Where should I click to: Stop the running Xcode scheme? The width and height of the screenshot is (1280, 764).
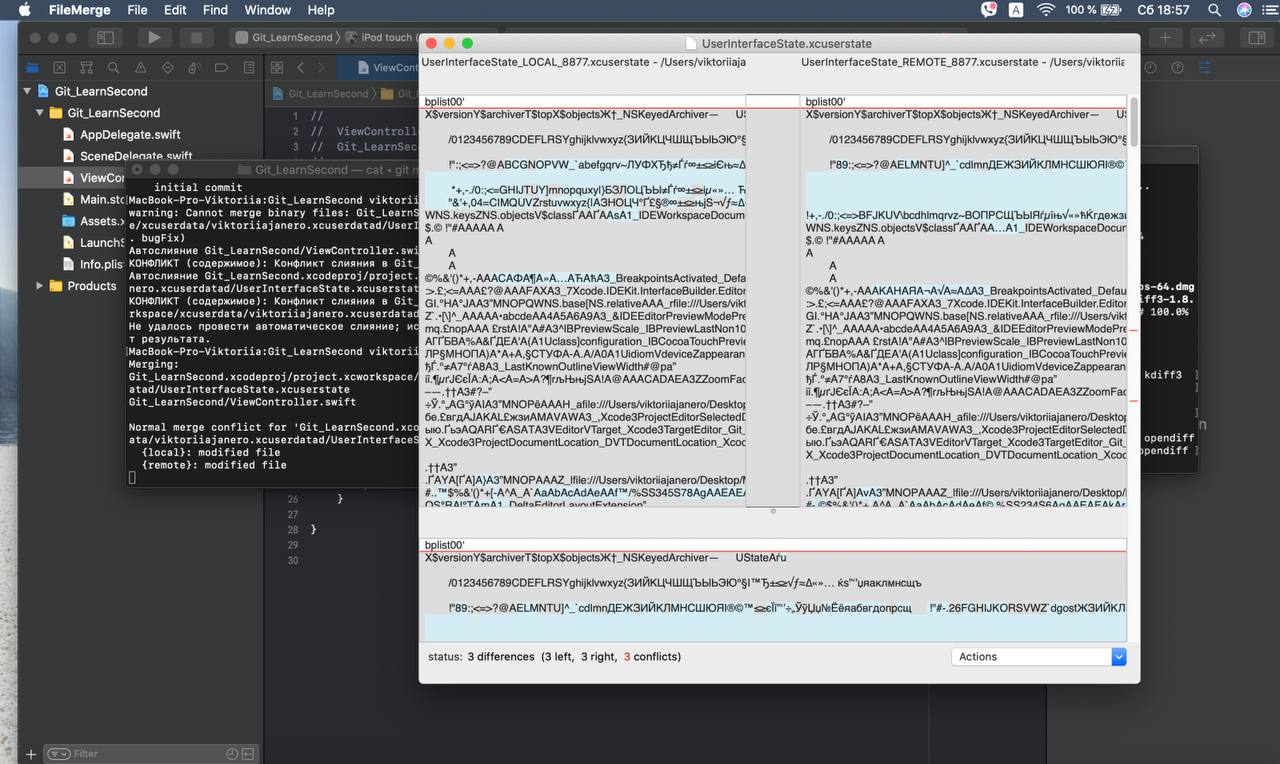196,38
